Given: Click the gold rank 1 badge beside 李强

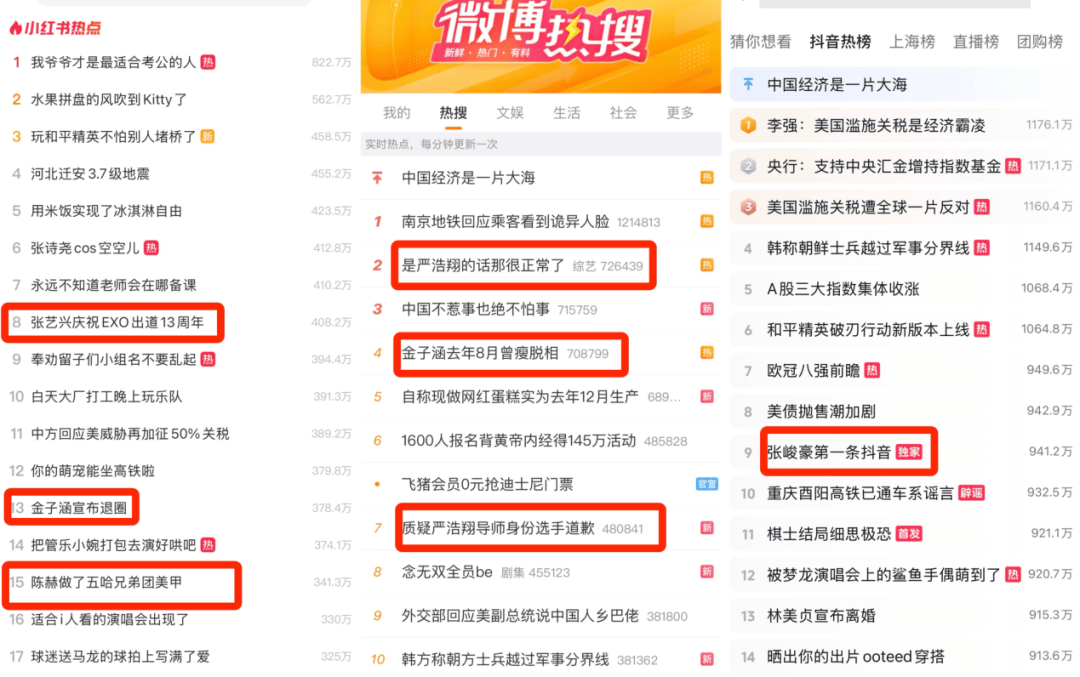Looking at the screenshot, I should (x=748, y=125).
